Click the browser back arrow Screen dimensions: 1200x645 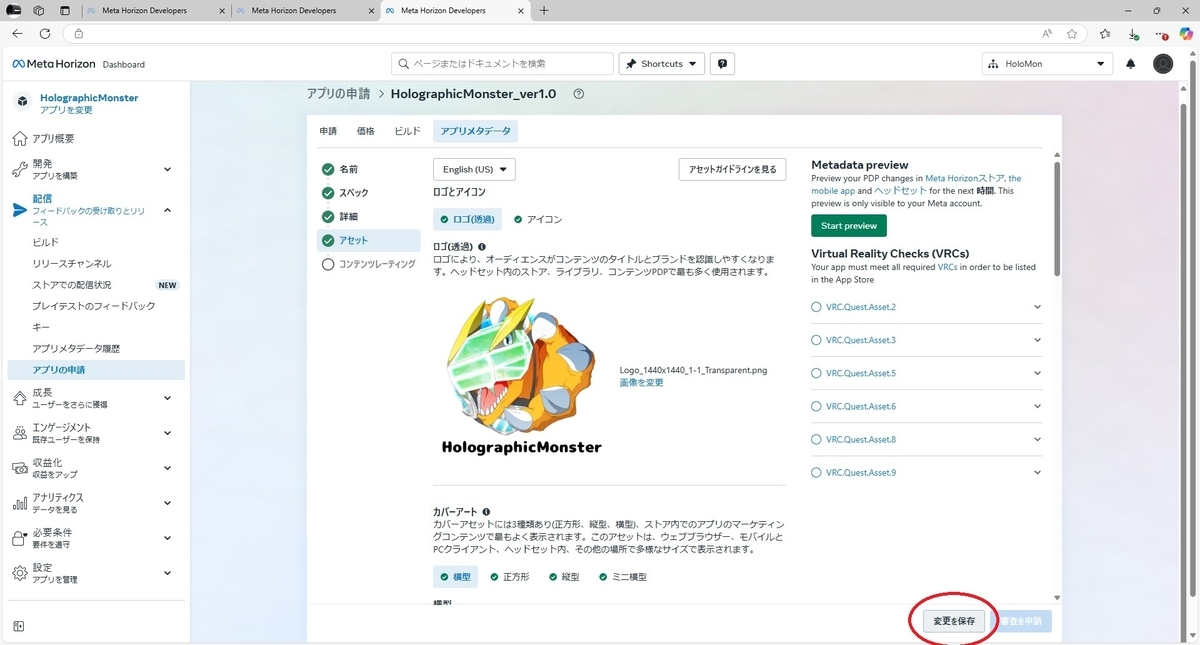(x=17, y=33)
